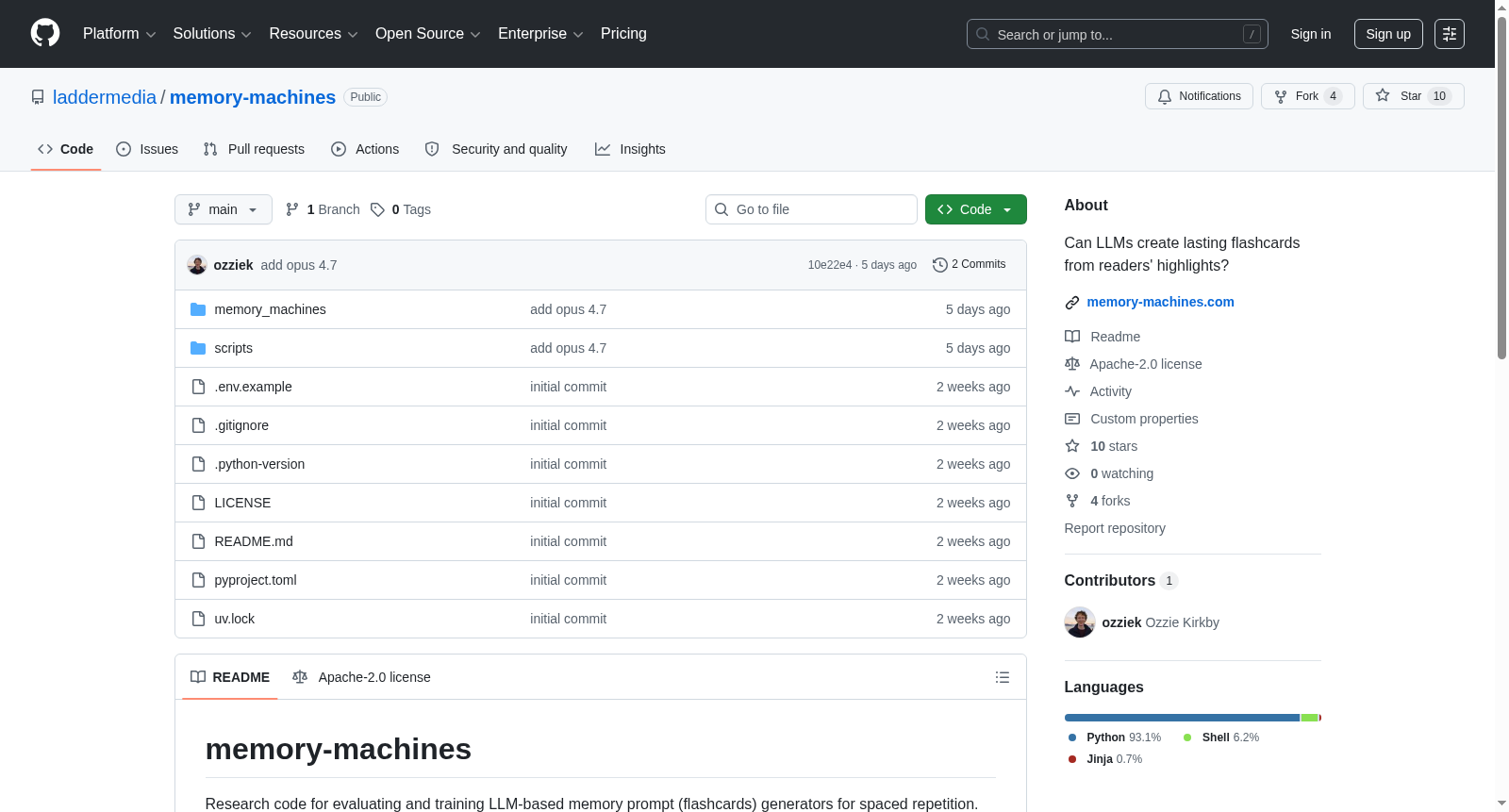Expand the Enterprise menu
This screenshot has width=1509, height=812.
(540, 33)
